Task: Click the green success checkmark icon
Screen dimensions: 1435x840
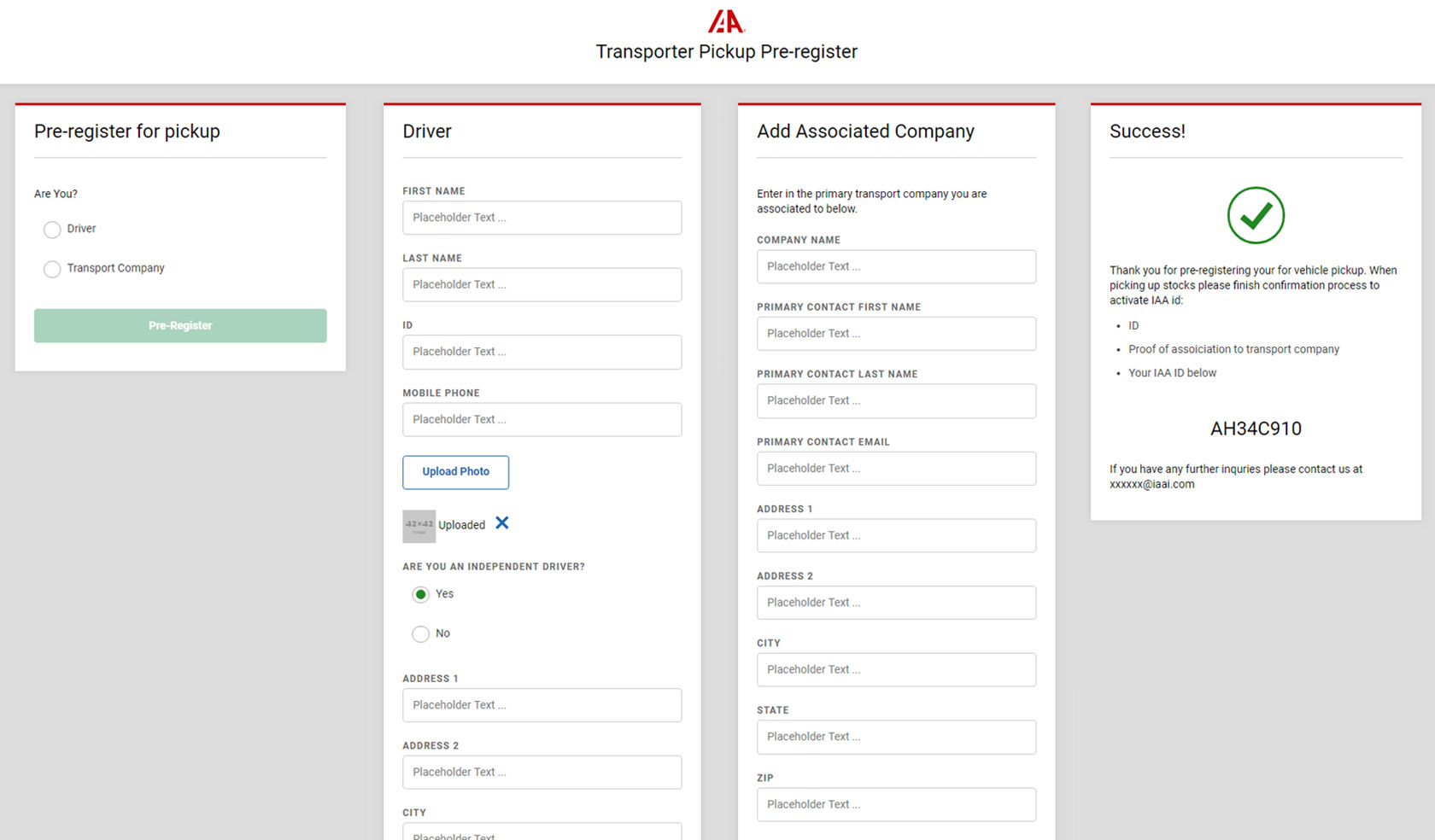Action: click(1255, 215)
